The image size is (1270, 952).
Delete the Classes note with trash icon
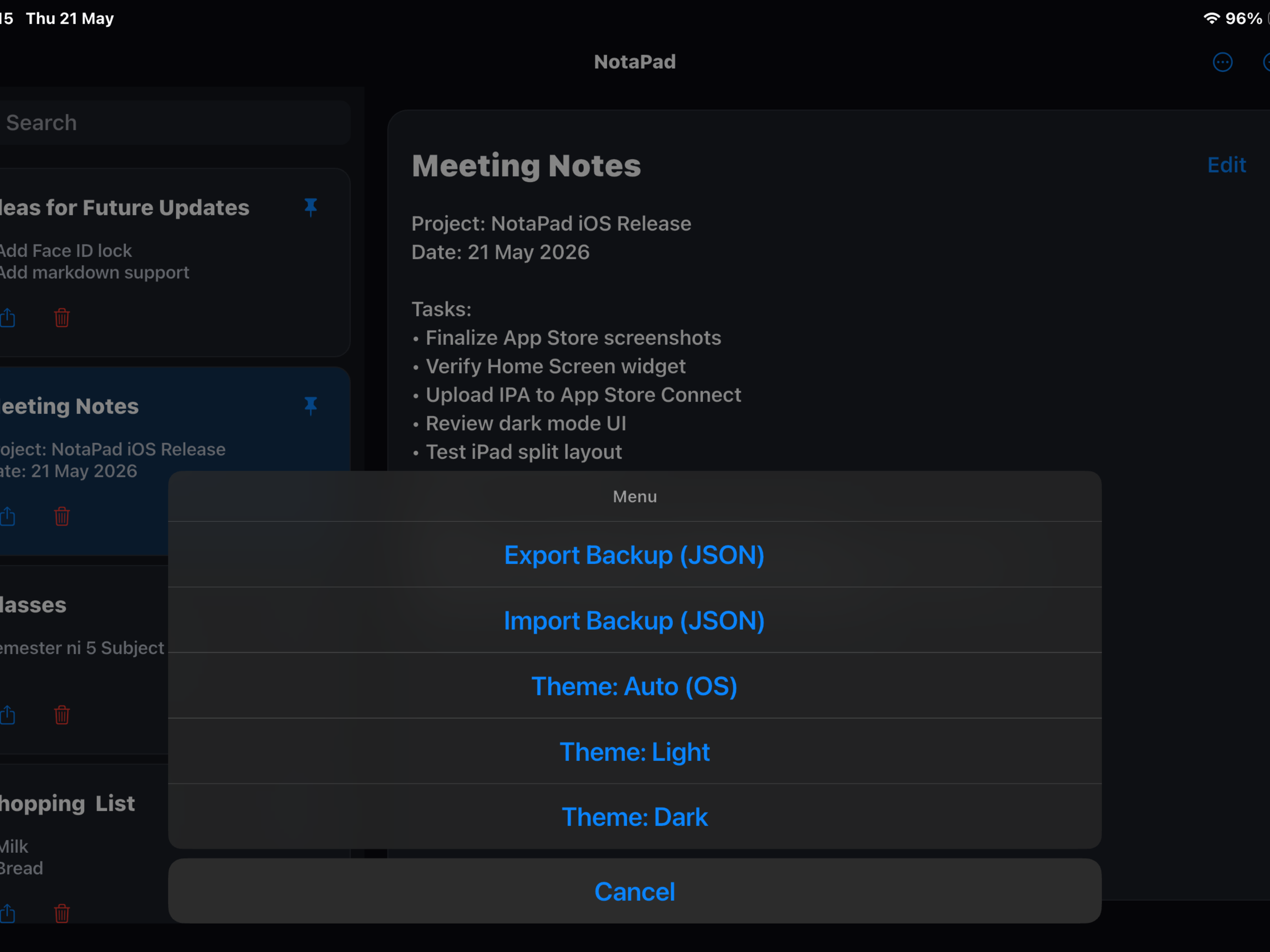(62, 715)
